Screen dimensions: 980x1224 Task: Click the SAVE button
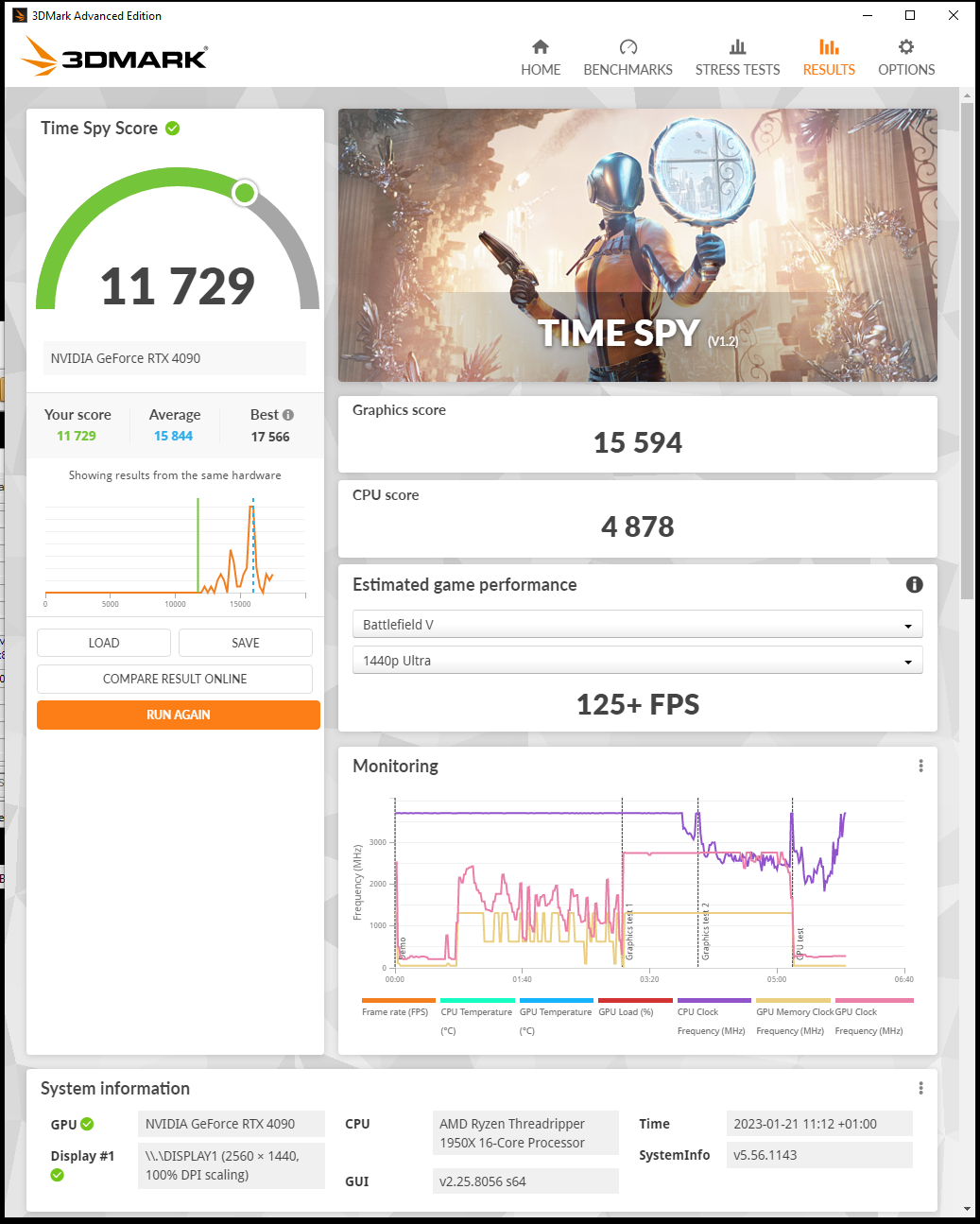tap(246, 643)
